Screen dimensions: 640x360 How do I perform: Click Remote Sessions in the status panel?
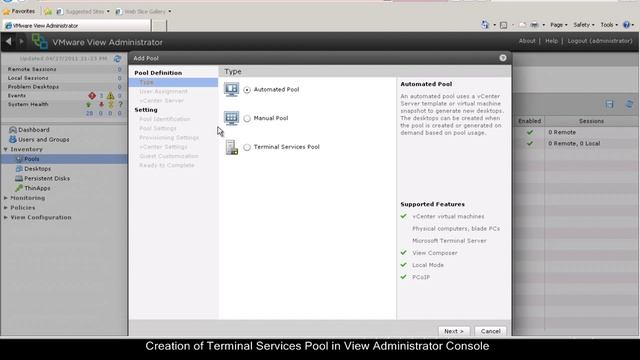(32, 69)
